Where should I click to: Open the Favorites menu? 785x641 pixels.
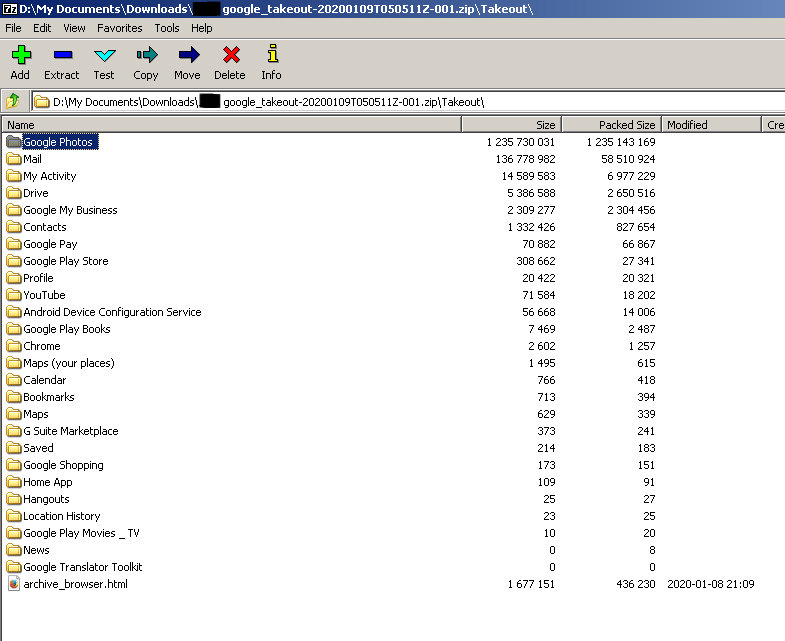(120, 28)
